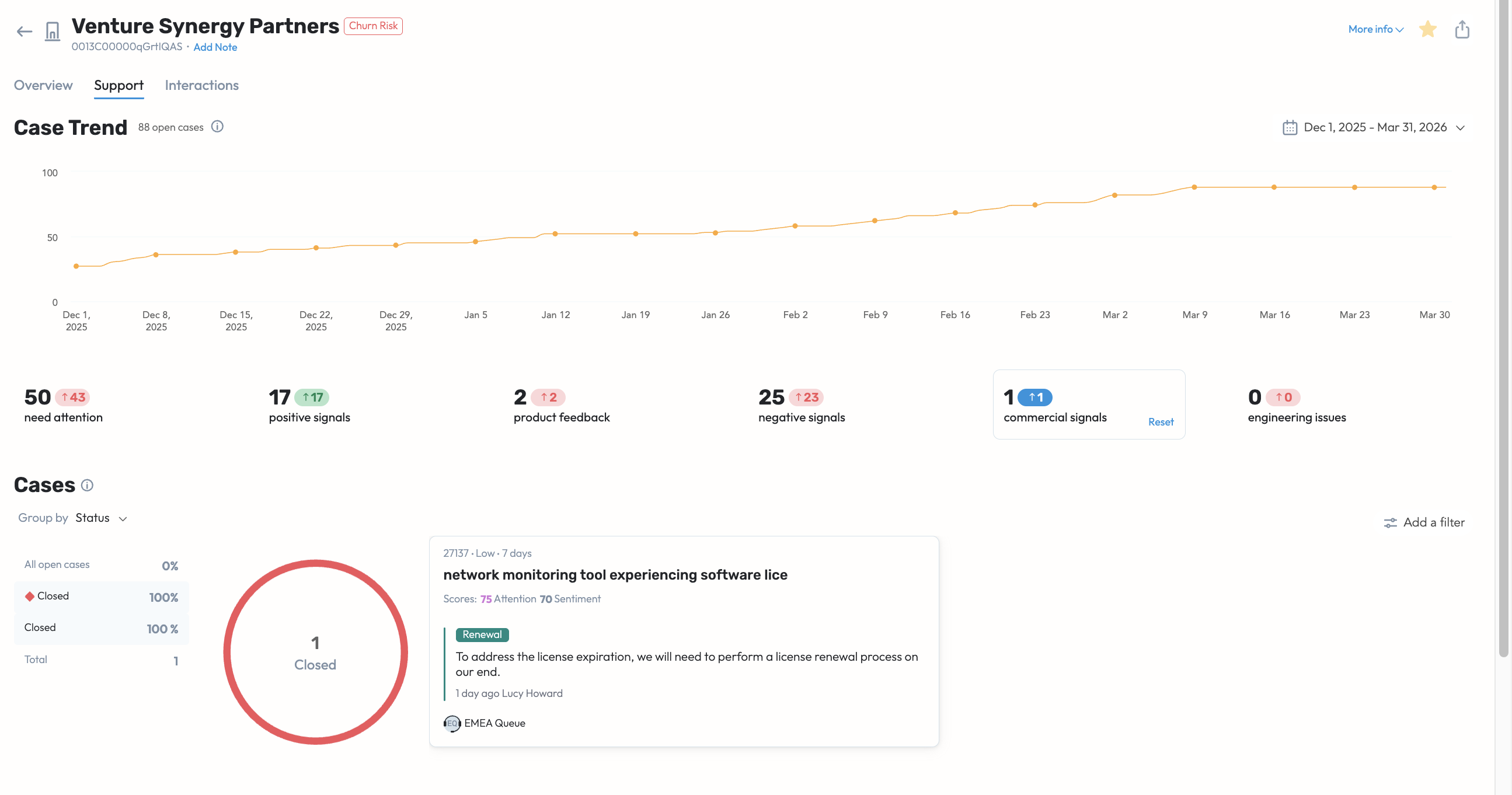Click the share export icon
The width and height of the screenshot is (1512, 795).
click(1462, 29)
